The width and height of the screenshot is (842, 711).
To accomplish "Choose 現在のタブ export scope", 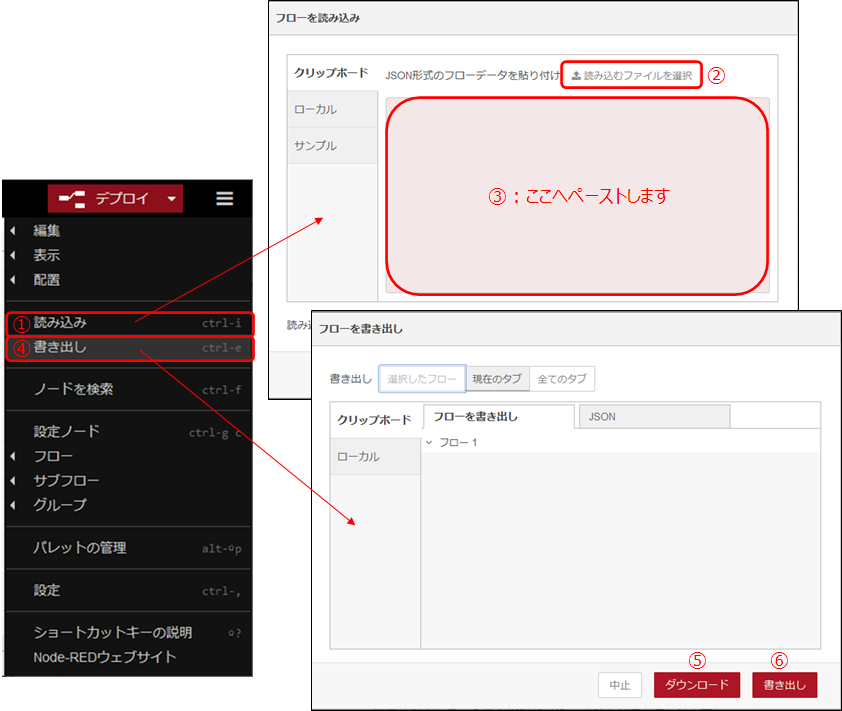I will pyautogui.click(x=497, y=379).
